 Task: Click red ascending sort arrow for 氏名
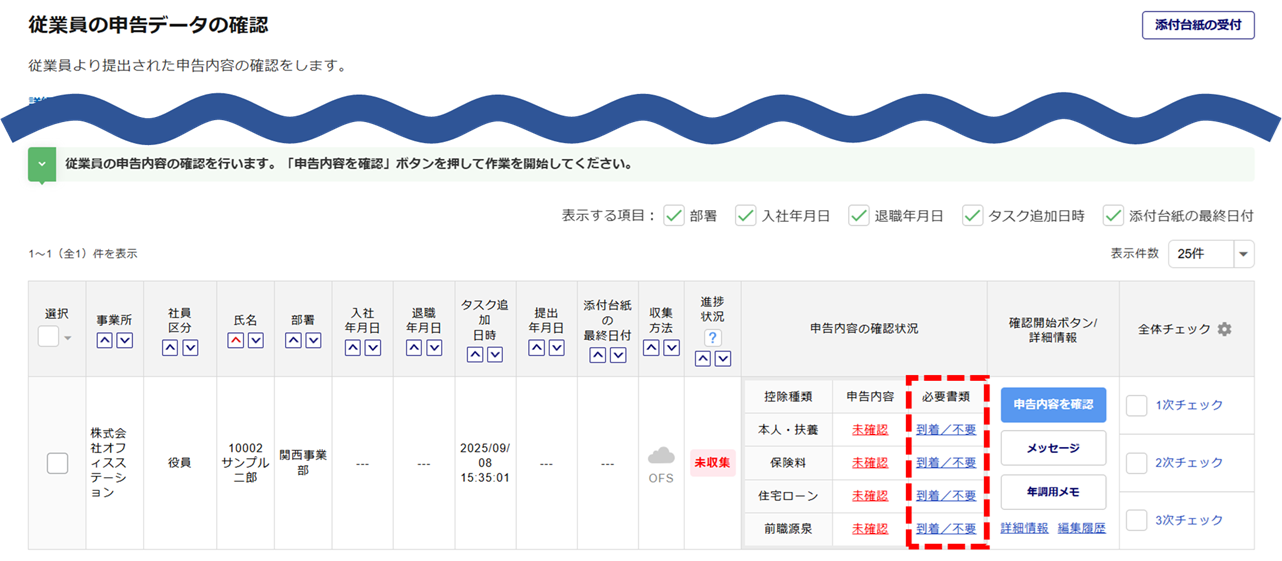point(236,341)
